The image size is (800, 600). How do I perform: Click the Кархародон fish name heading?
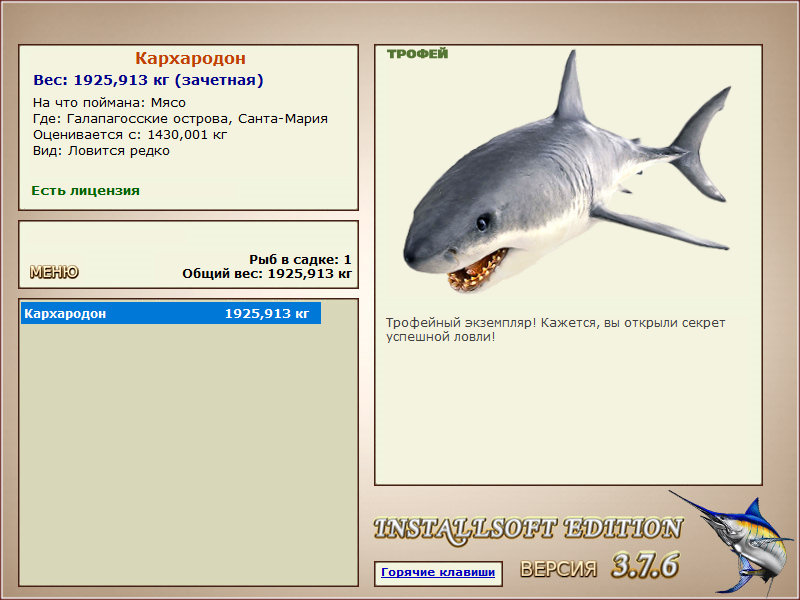pyautogui.click(x=190, y=58)
